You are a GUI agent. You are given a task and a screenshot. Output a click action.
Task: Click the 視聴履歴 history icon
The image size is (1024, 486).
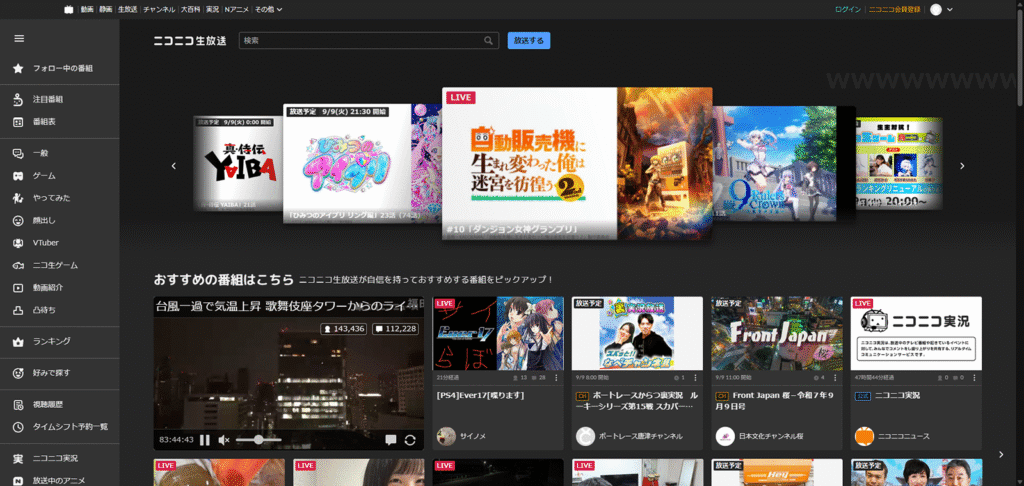(18, 405)
